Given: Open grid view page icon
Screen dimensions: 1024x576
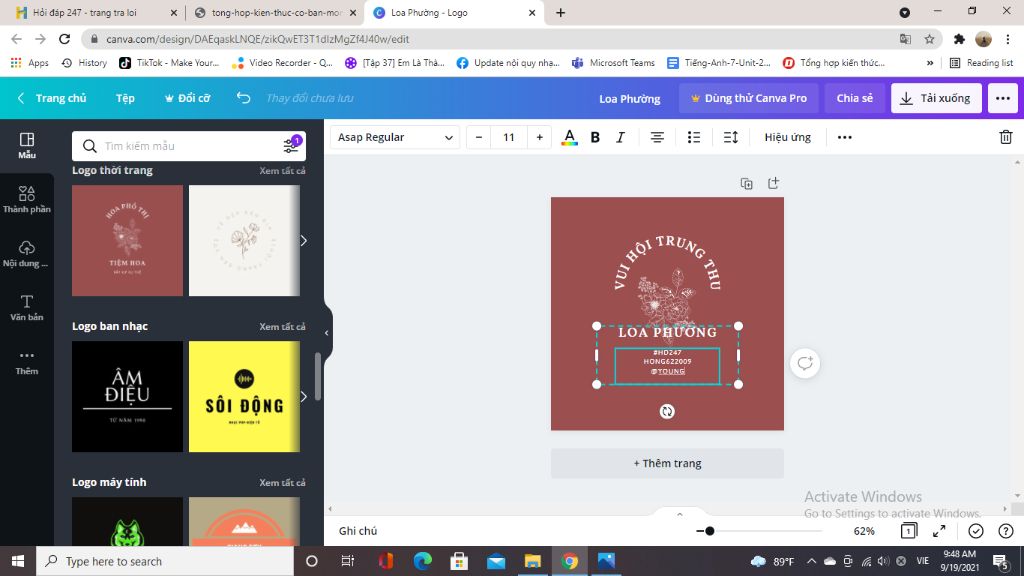Looking at the screenshot, I should [908, 531].
